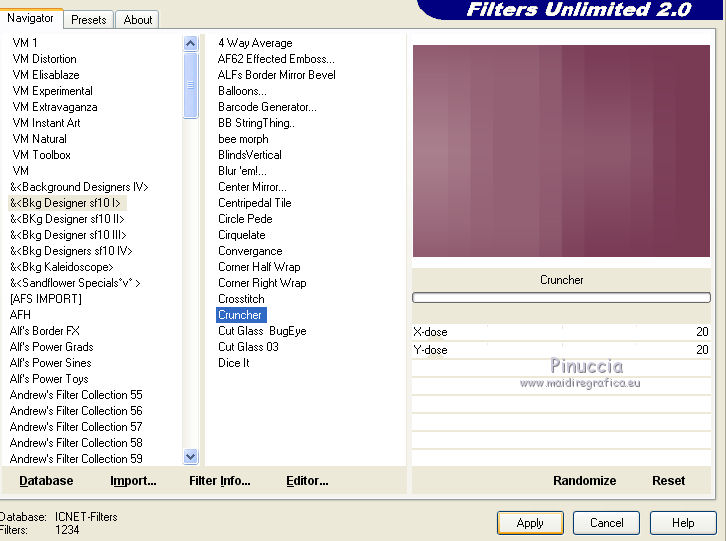Select &<Bkg Designer sf10 III> category
The height and width of the screenshot is (541, 726).
click(x=68, y=235)
